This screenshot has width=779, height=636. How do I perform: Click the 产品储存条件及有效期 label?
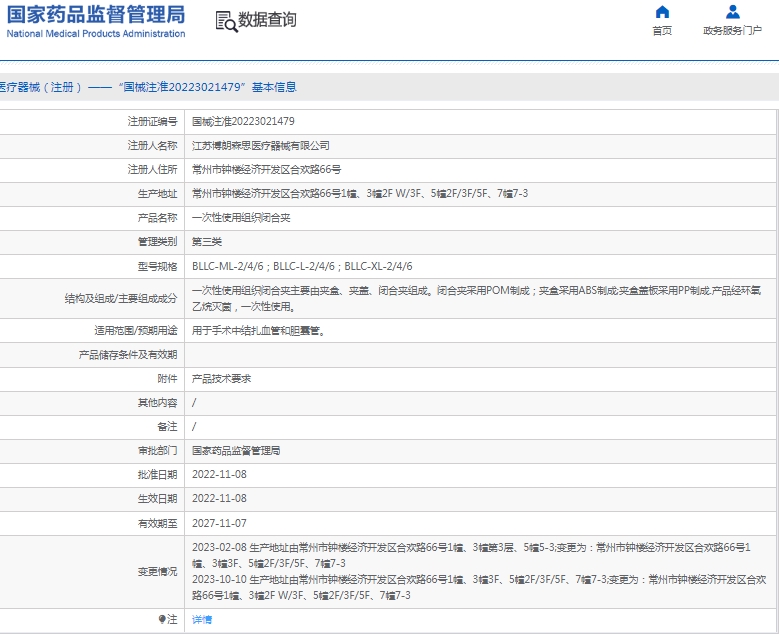pos(128,355)
